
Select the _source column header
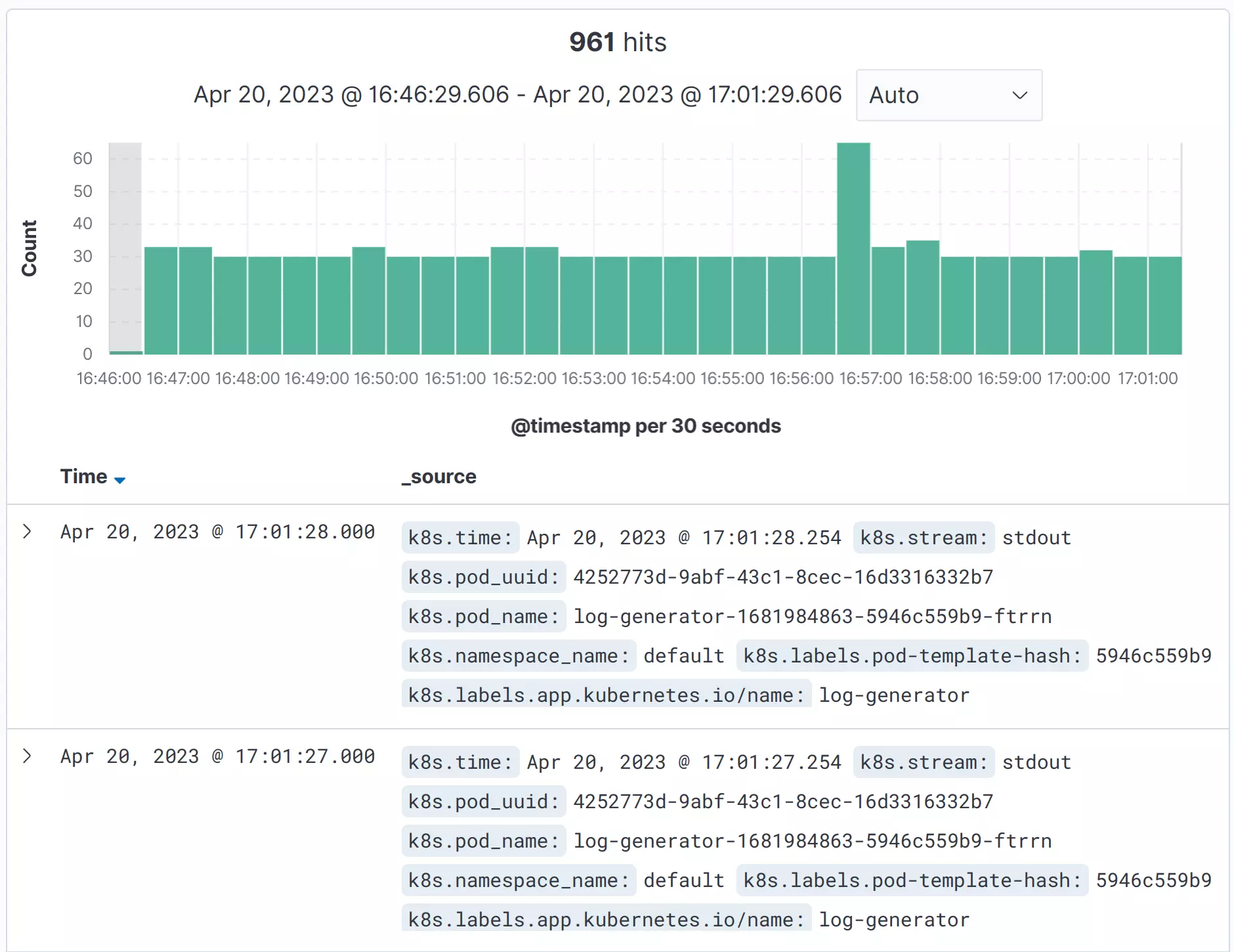(x=438, y=476)
